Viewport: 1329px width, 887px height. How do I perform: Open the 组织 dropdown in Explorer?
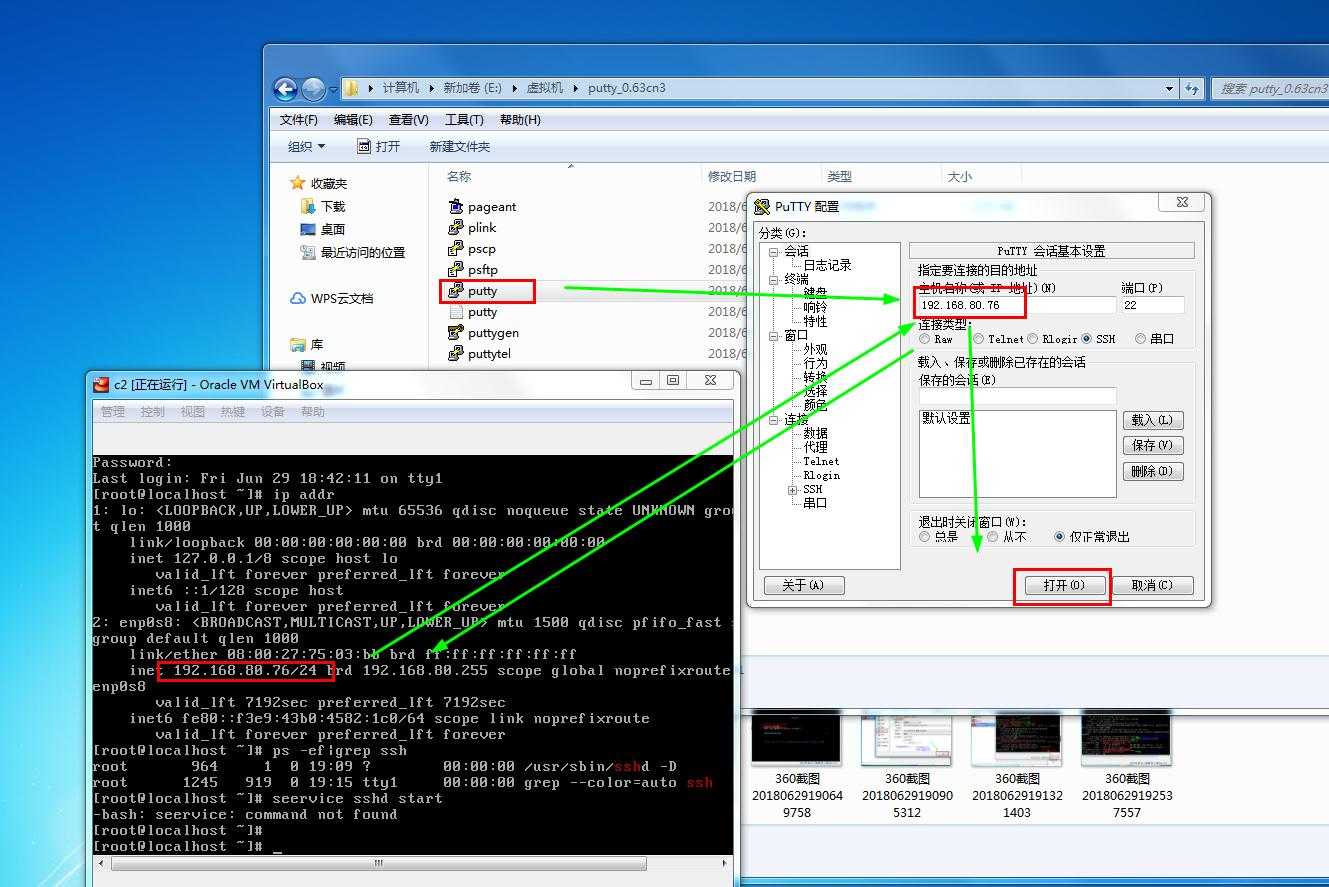(x=307, y=146)
